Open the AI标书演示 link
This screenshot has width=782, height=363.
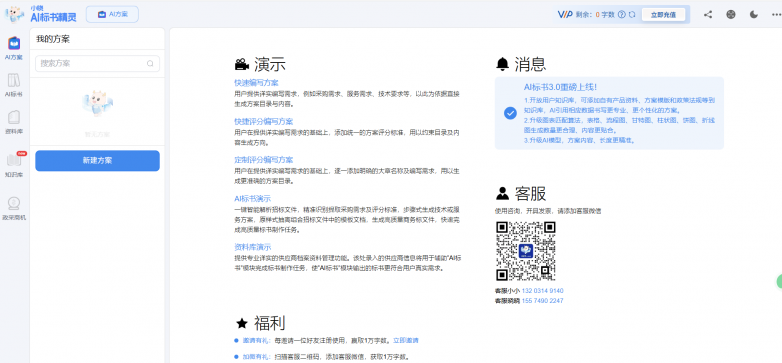253,198
